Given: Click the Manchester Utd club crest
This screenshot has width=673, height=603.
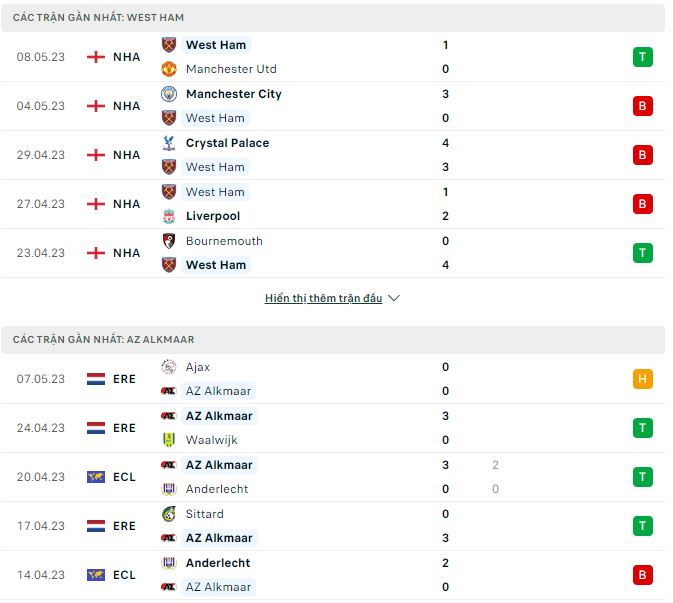Looking at the screenshot, I should pos(169,69).
